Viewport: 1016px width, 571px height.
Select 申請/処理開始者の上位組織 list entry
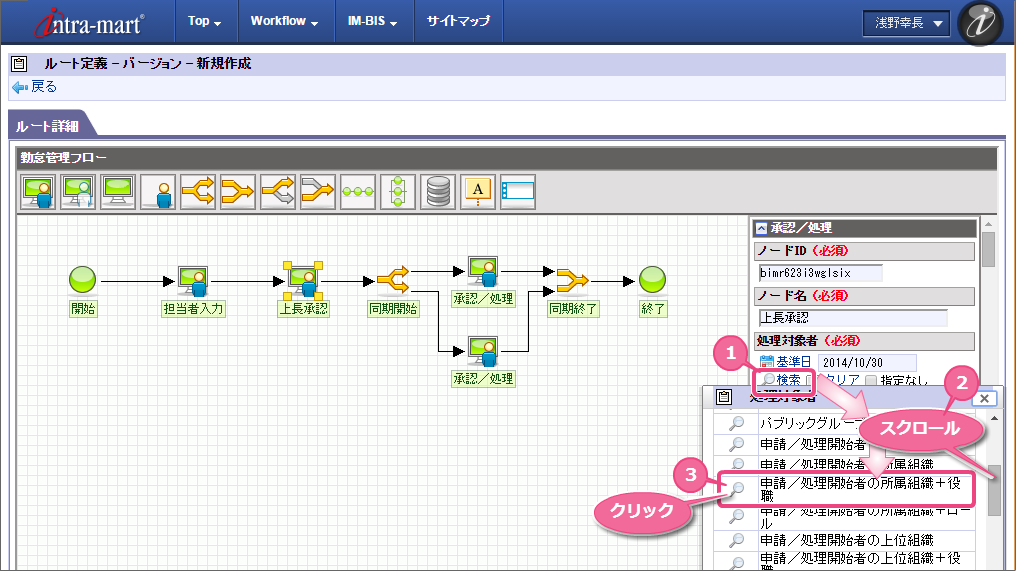tap(848, 539)
